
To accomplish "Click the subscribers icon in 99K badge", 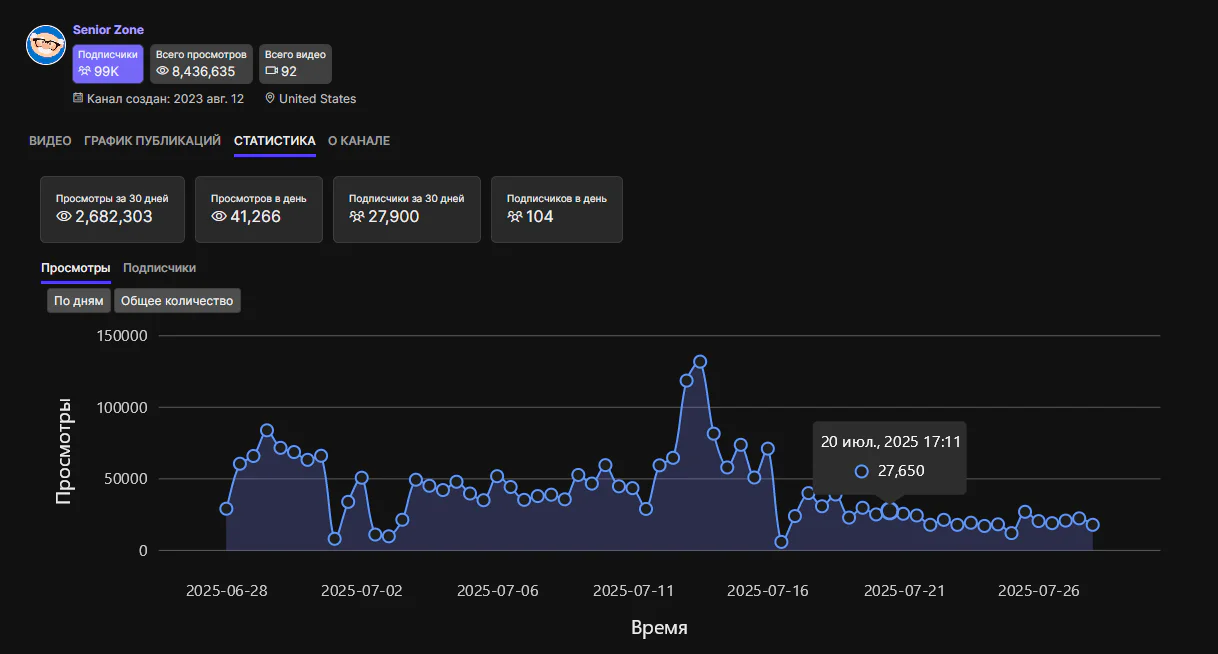I will click(84, 71).
